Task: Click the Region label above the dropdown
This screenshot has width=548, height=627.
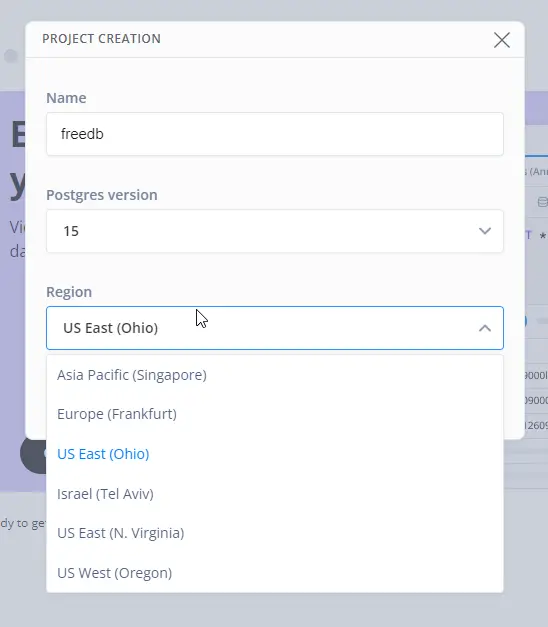Action: coord(69,292)
